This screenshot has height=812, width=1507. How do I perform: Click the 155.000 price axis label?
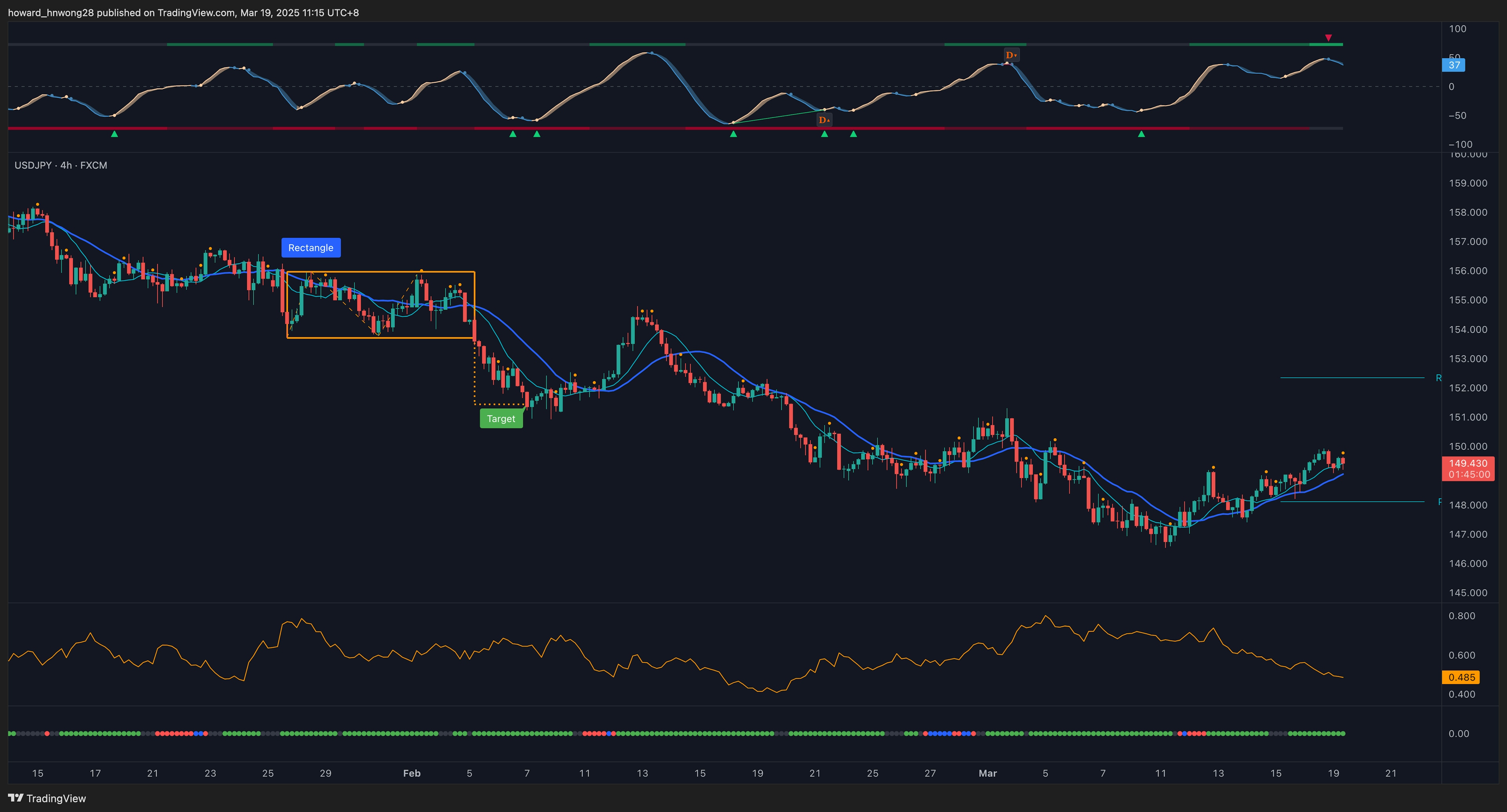pyautogui.click(x=1468, y=300)
